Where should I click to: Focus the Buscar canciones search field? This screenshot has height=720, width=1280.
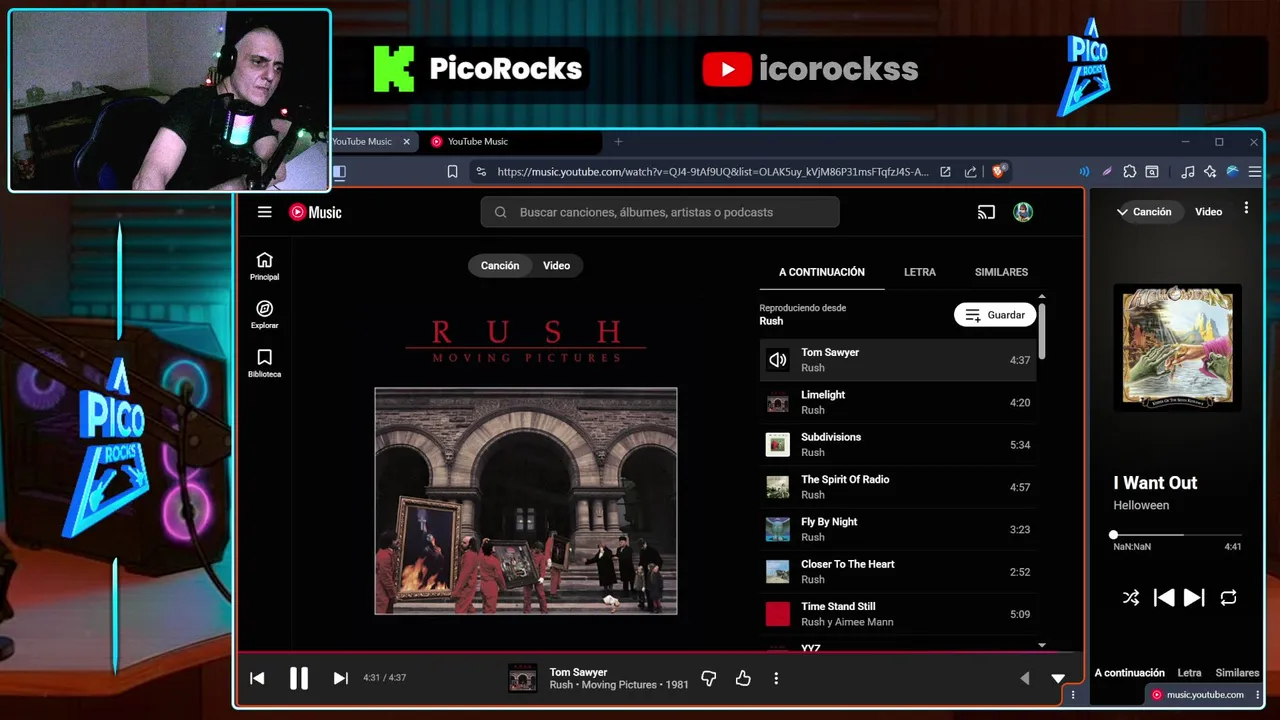(660, 212)
